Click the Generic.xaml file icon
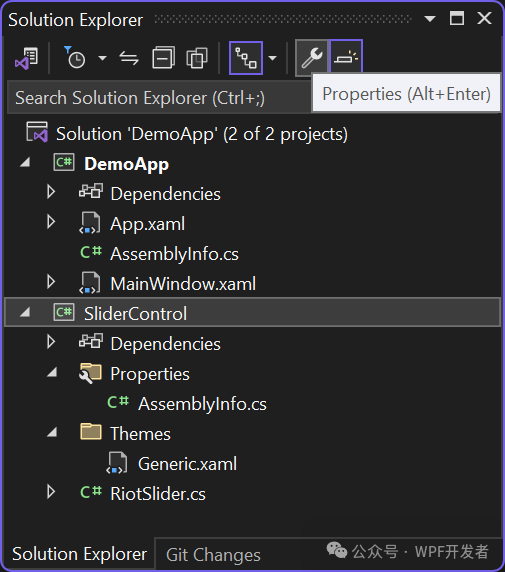505x572 pixels. pos(117,463)
